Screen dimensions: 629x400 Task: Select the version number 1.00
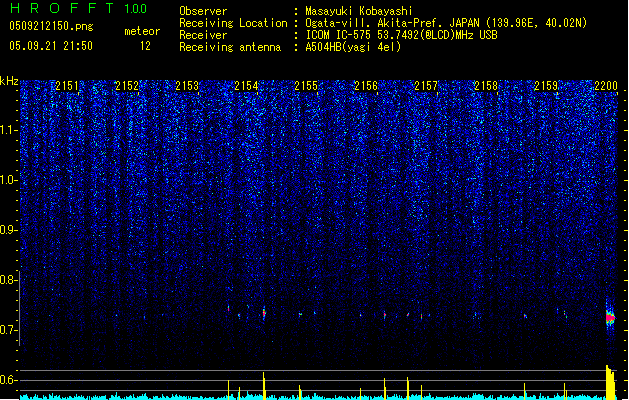(136, 9)
